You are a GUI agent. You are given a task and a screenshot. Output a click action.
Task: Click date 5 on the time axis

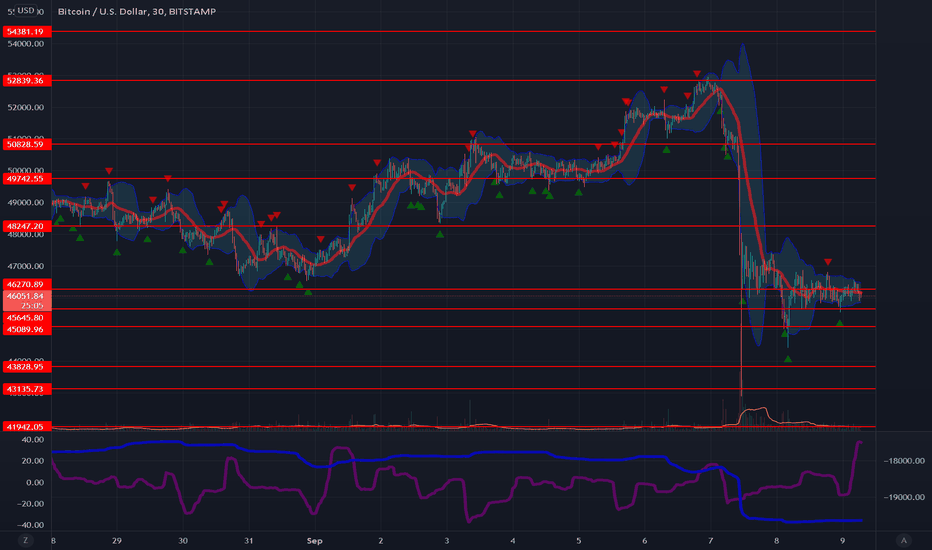(x=578, y=540)
